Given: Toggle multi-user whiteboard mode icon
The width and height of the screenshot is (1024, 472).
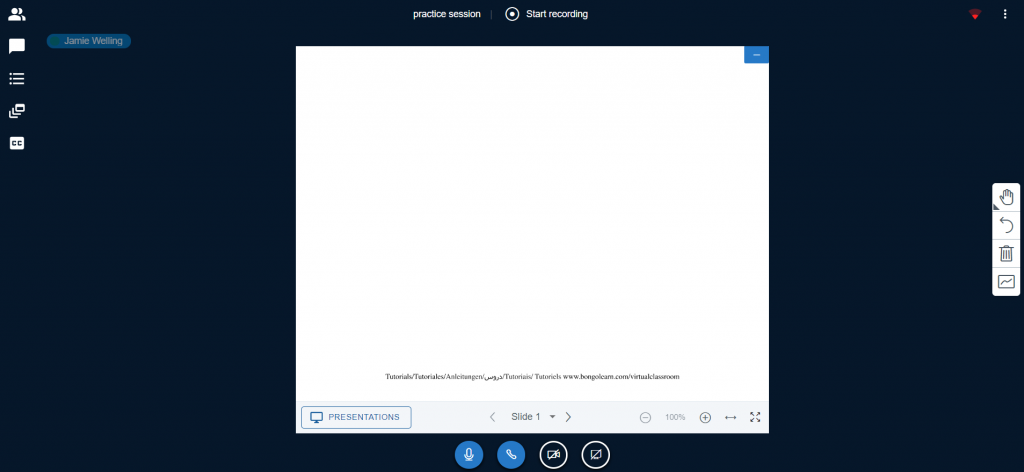Looking at the screenshot, I should coord(1006,282).
